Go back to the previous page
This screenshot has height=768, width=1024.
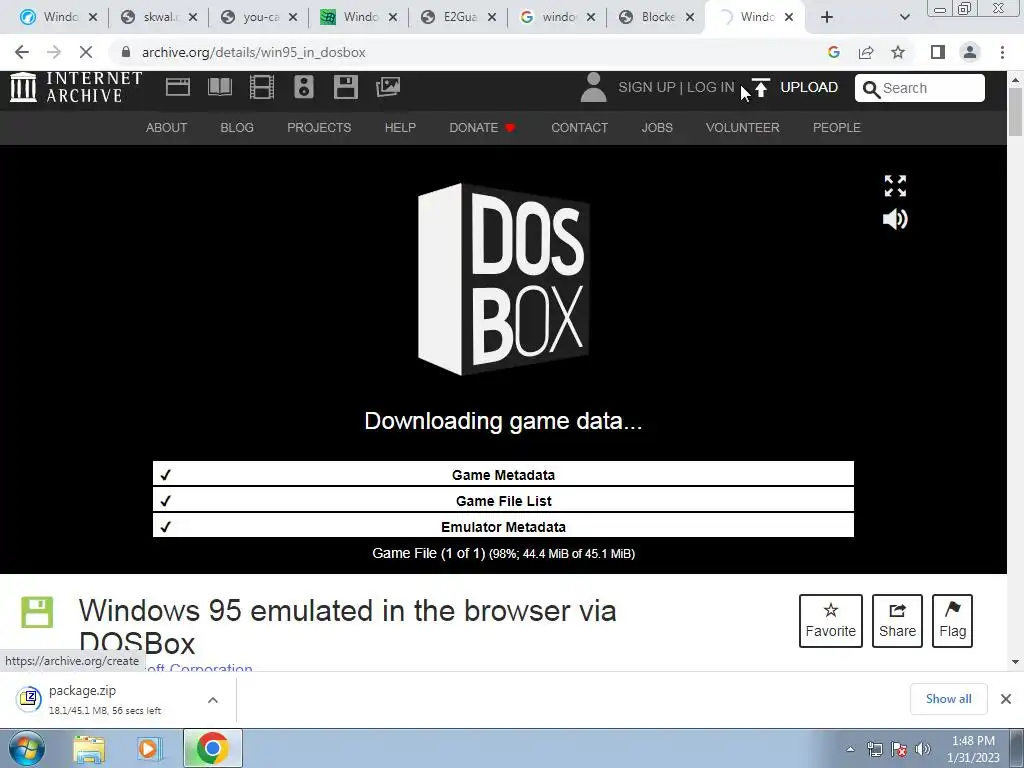22,52
